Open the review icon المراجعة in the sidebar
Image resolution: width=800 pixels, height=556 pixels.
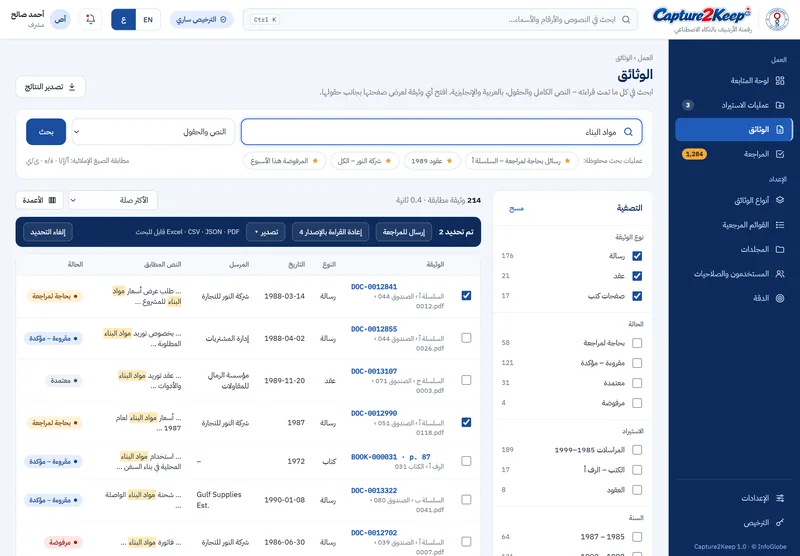click(780, 154)
